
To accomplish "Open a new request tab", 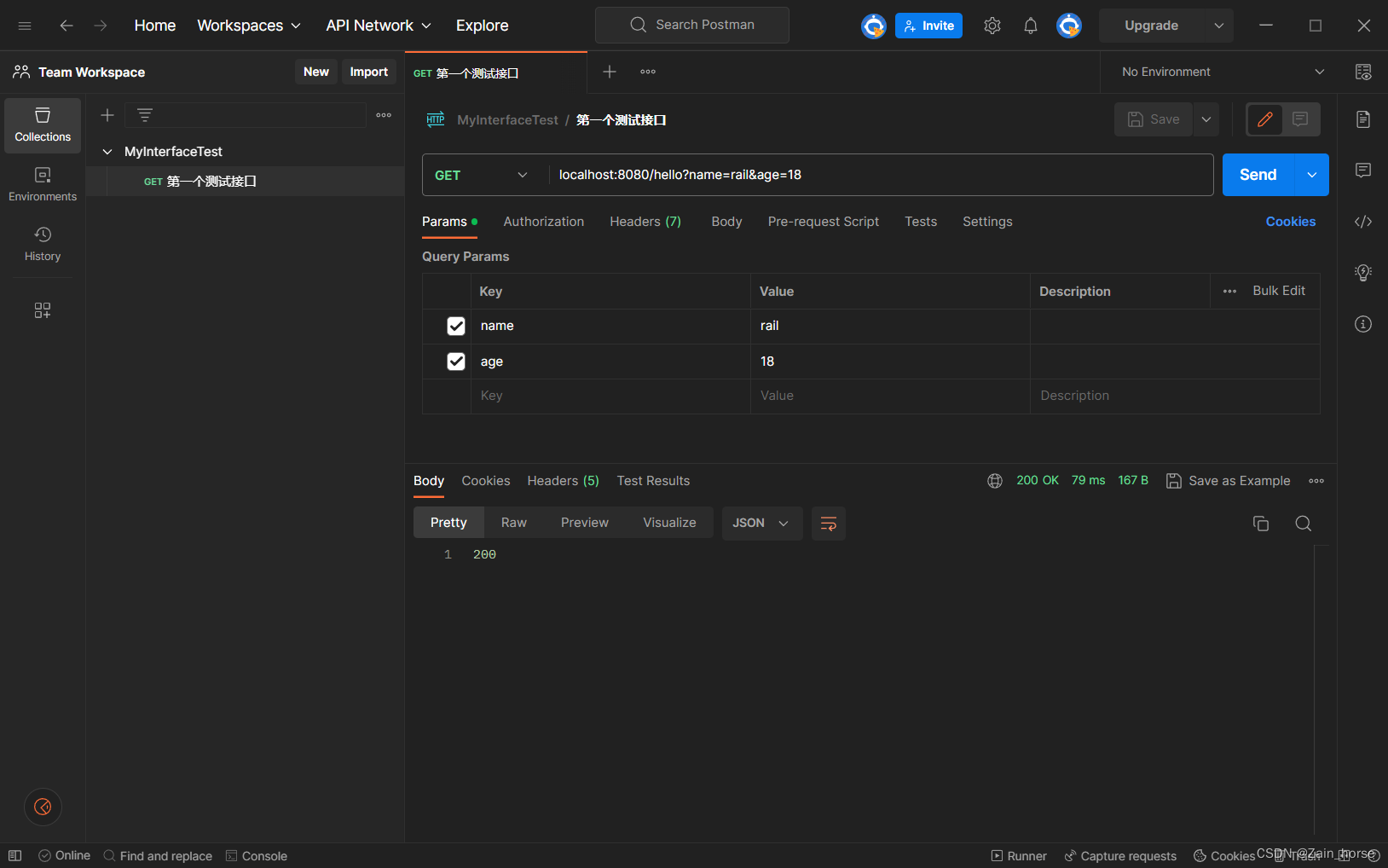I will point(610,72).
